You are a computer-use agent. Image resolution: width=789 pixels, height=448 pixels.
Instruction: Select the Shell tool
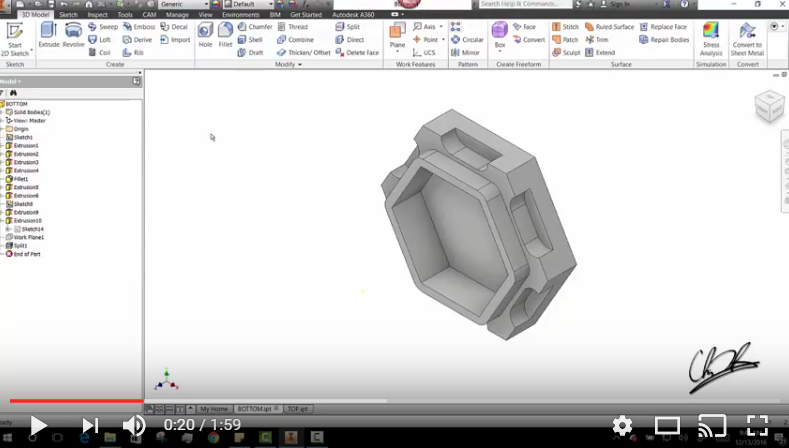250,40
